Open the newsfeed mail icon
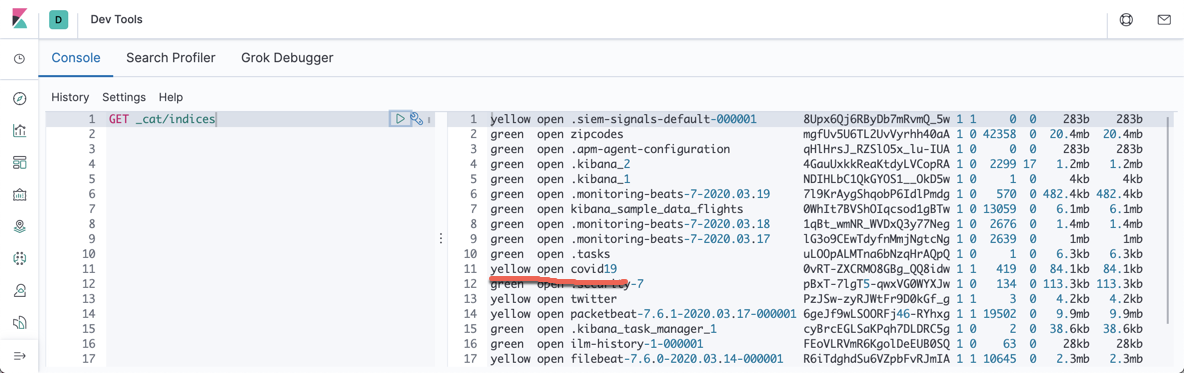The width and height of the screenshot is (1184, 373). [x=1164, y=19]
